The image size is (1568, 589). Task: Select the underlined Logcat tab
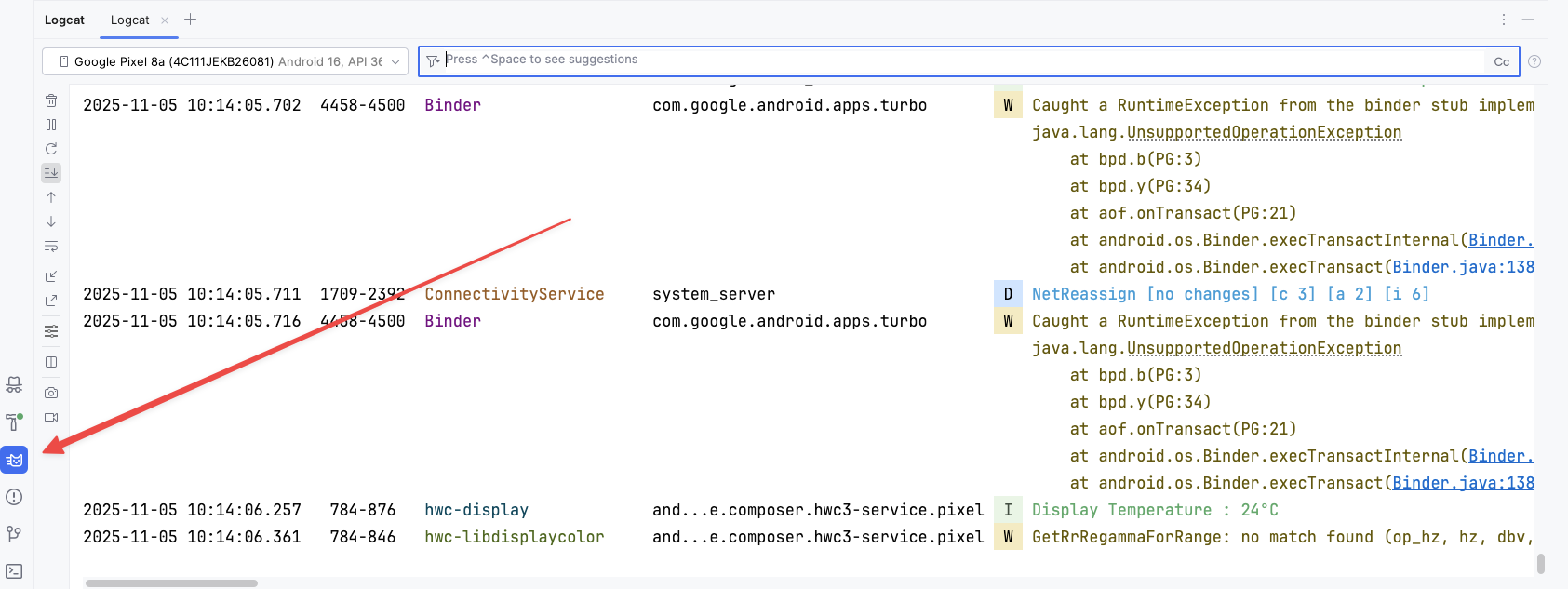(129, 20)
